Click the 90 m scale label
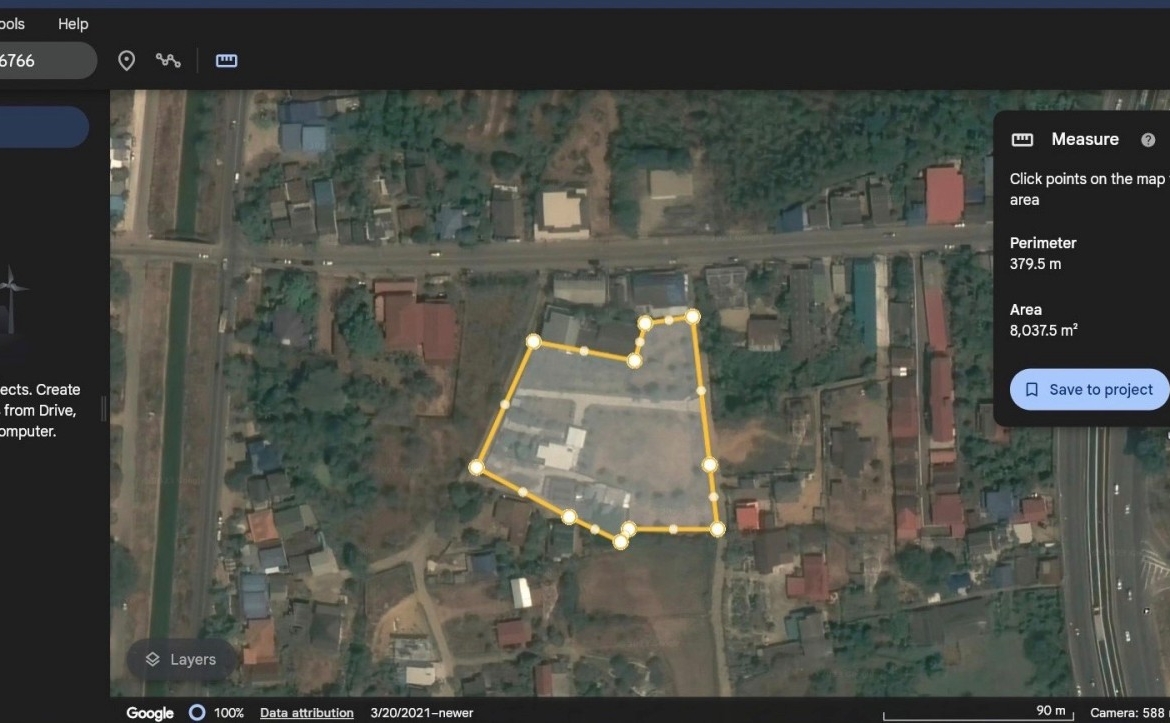This screenshot has width=1170, height=723. 1051,710
